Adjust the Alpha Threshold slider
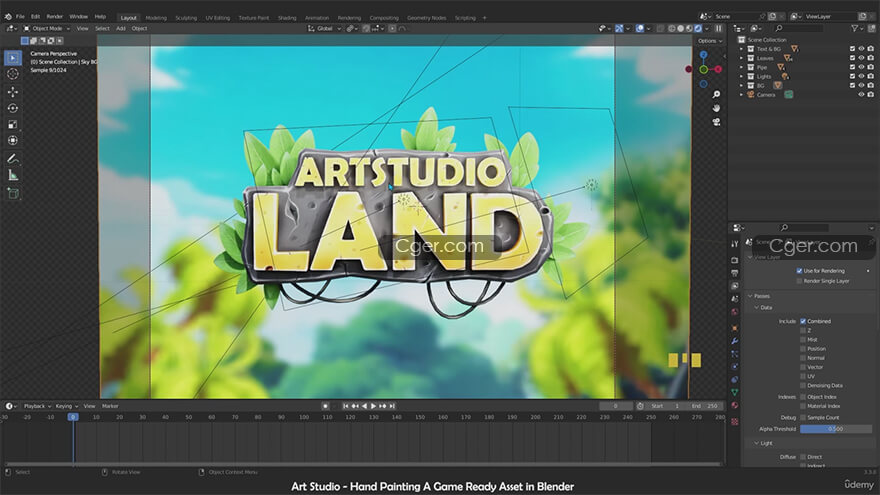The image size is (880, 495). point(836,429)
